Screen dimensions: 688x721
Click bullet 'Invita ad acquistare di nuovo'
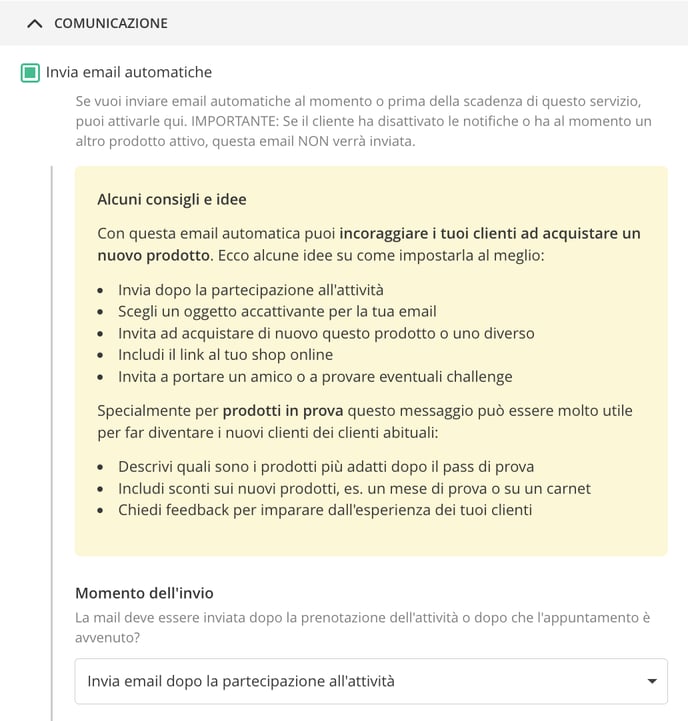coord(326,333)
